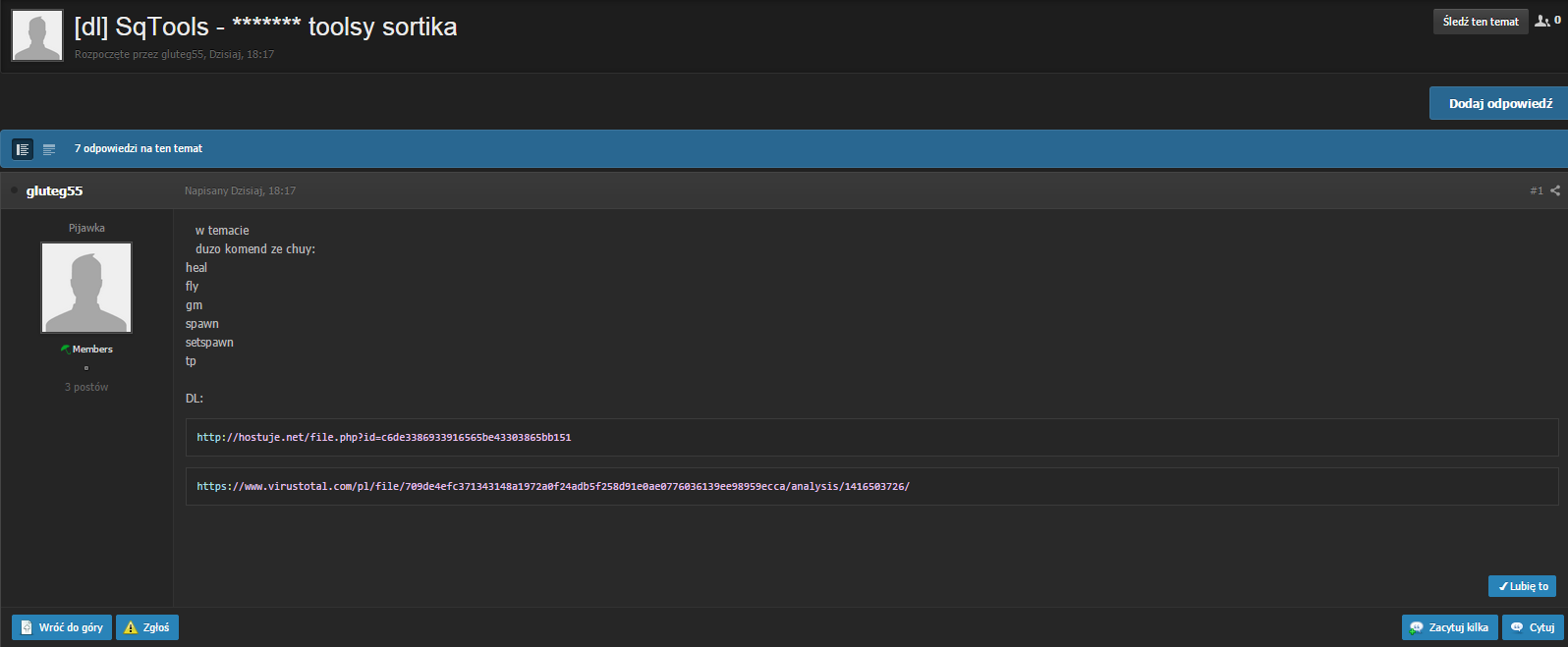Click the 'Cytuj' quote button
Image resolution: width=1568 pixels, height=647 pixels.
point(1533,627)
